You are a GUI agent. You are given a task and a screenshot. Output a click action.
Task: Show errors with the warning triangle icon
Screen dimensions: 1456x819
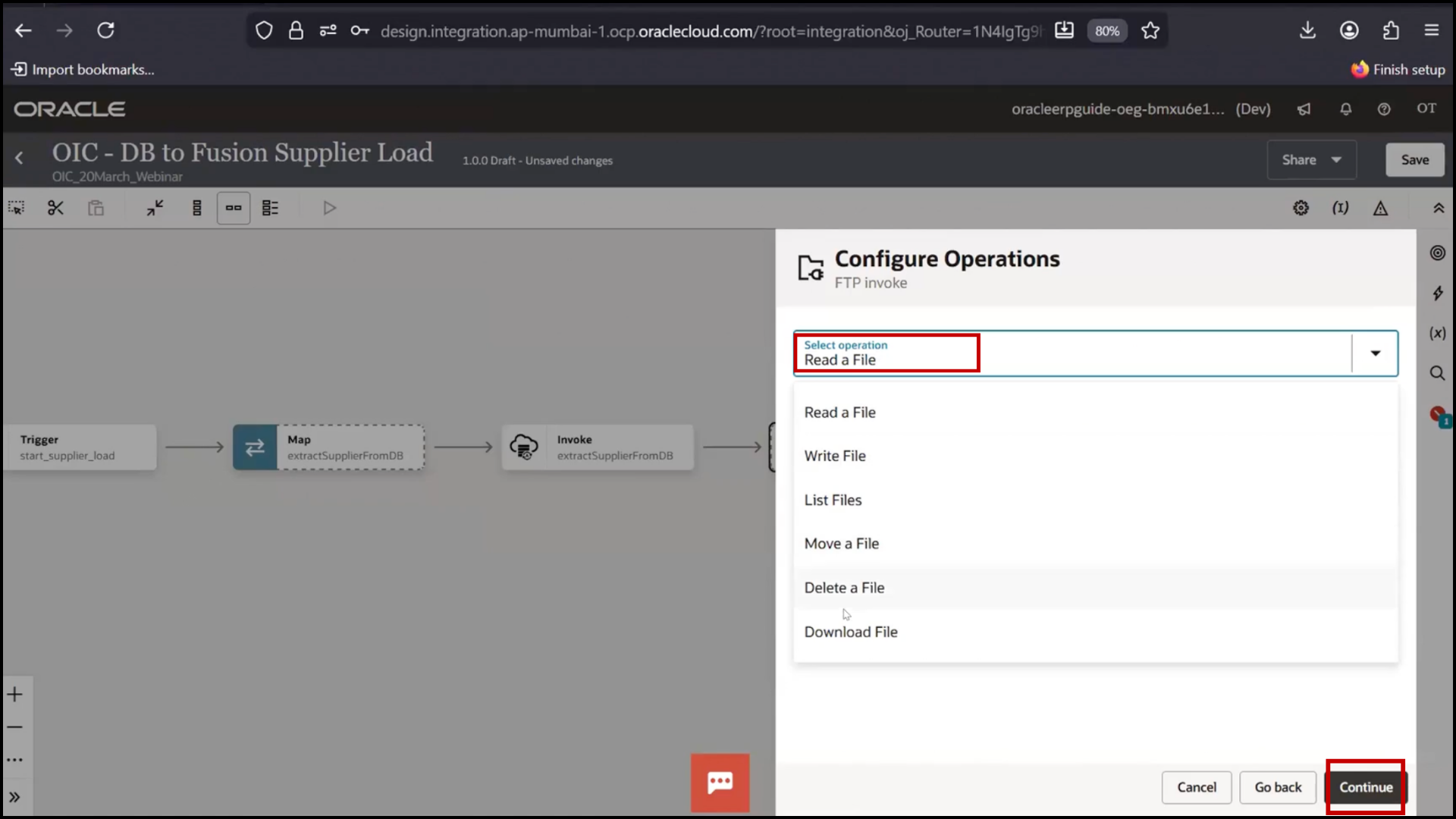click(x=1380, y=208)
